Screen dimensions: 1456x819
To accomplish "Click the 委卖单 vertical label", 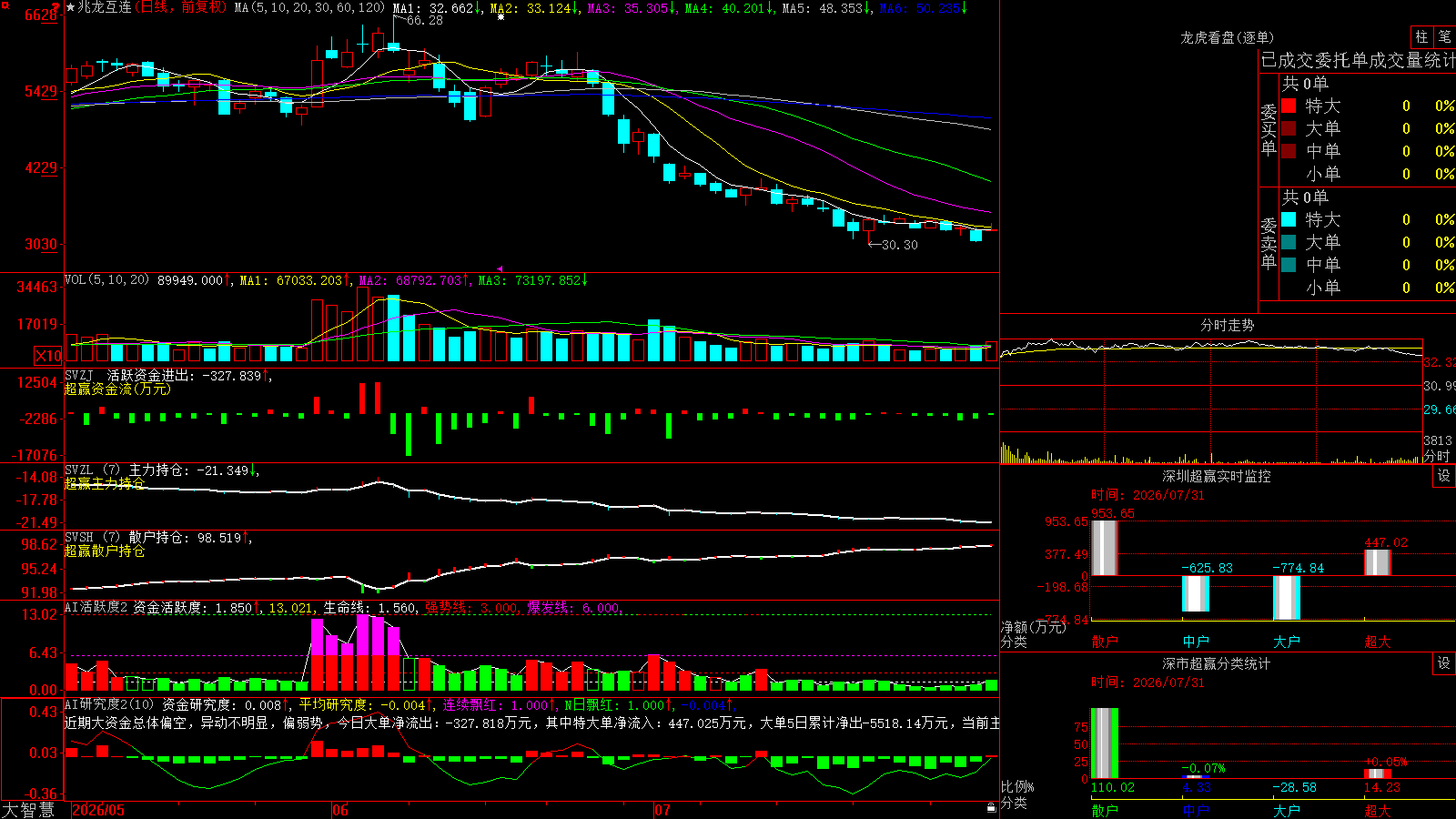I will [1269, 243].
